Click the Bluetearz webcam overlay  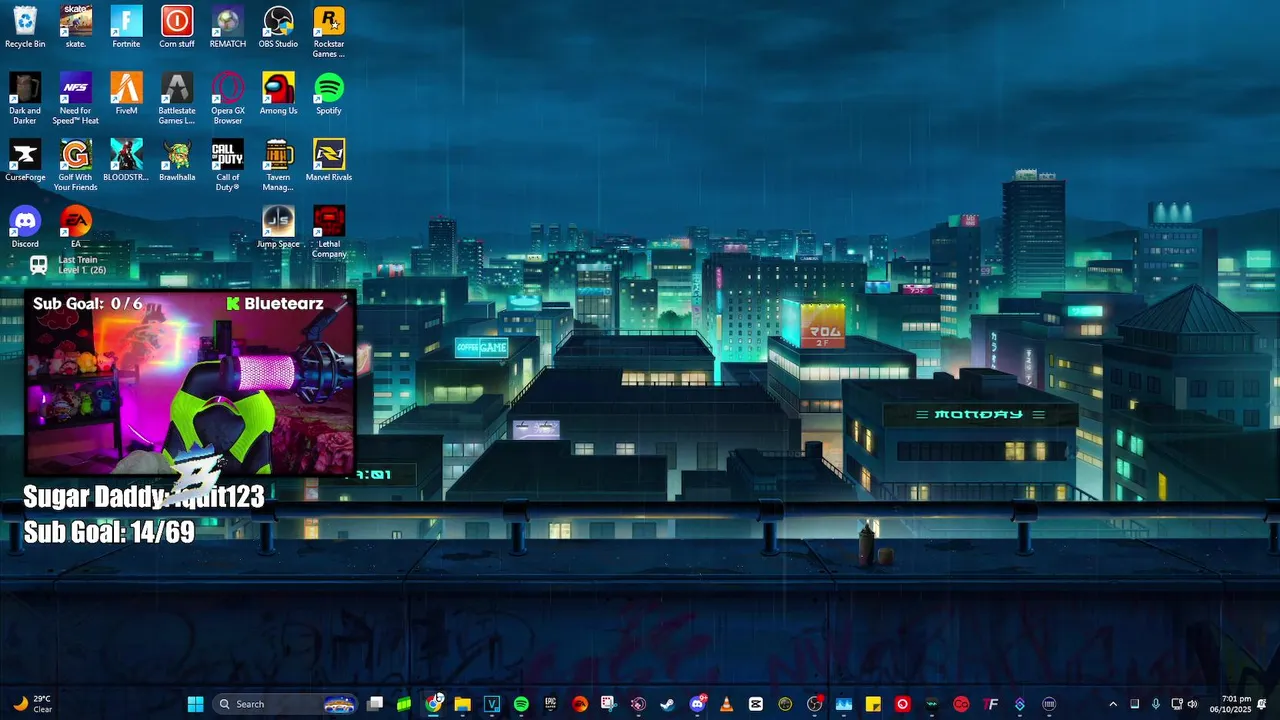pos(190,382)
